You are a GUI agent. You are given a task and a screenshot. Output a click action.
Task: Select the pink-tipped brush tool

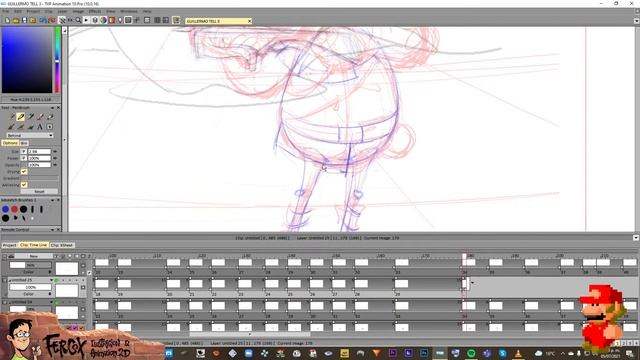tap(40, 117)
